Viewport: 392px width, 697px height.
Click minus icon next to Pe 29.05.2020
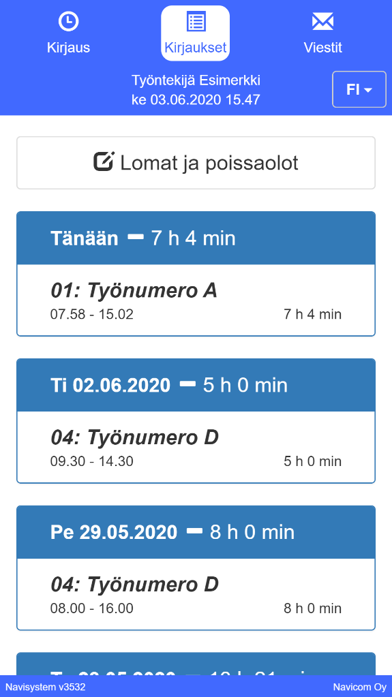194,531
